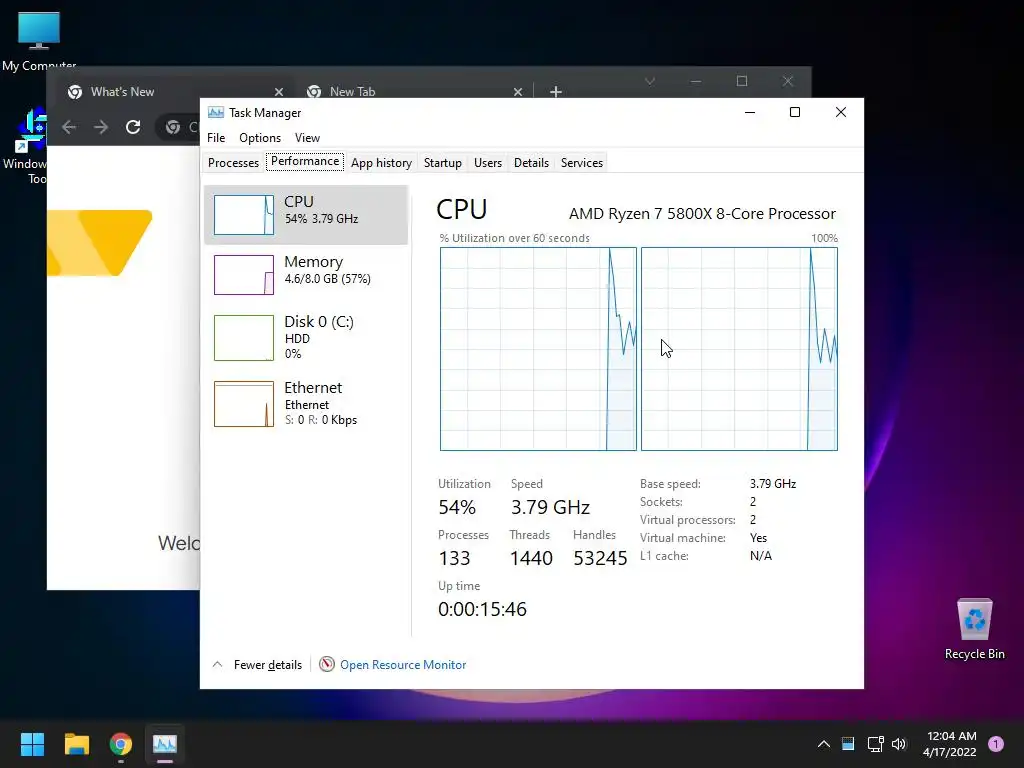Open the Recycle Bin desktop icon
The image size is (1024, 768).
pyautogui.click(x=974, y=629)
